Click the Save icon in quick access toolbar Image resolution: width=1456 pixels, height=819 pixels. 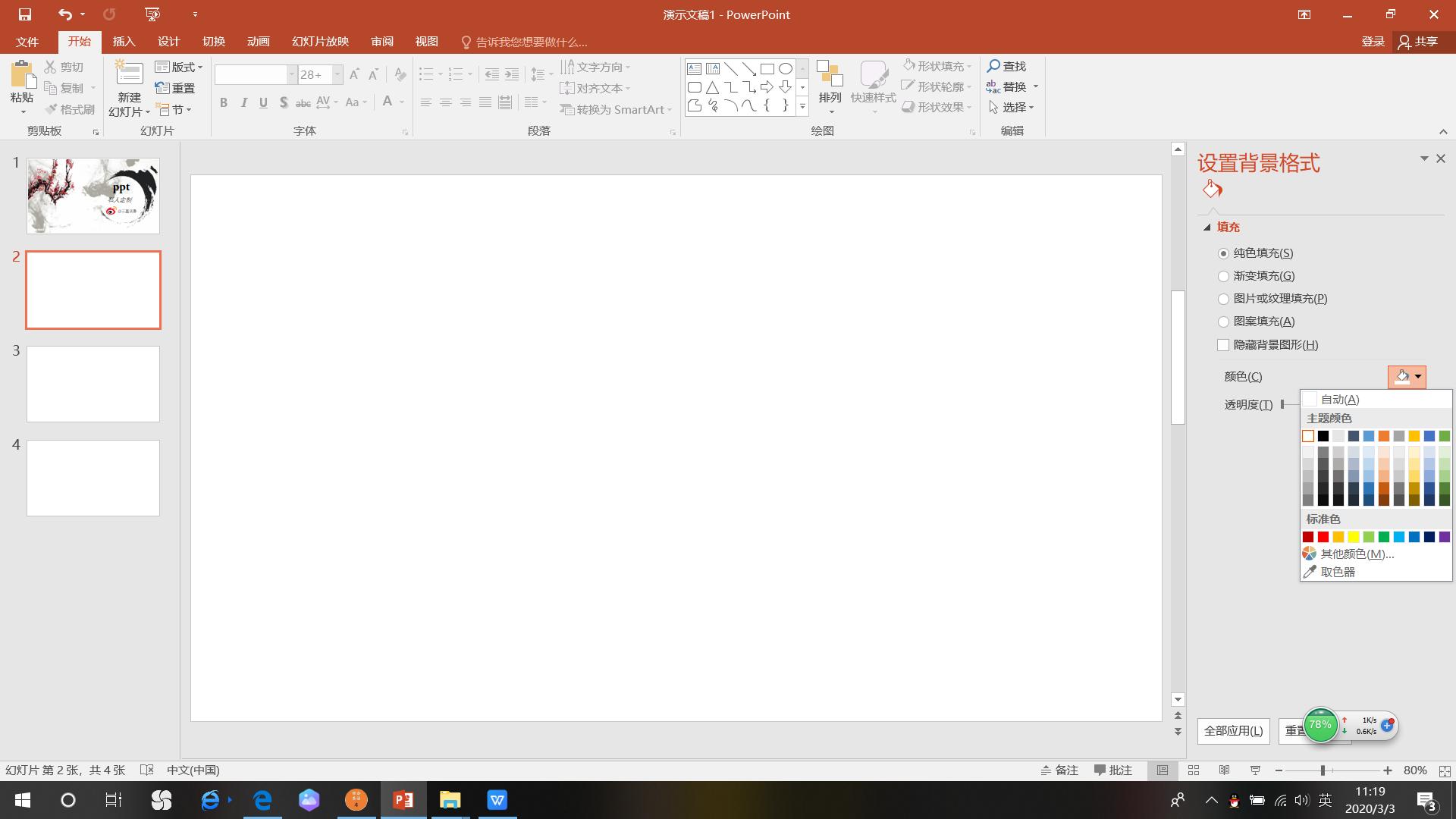(x=24, y=14)
